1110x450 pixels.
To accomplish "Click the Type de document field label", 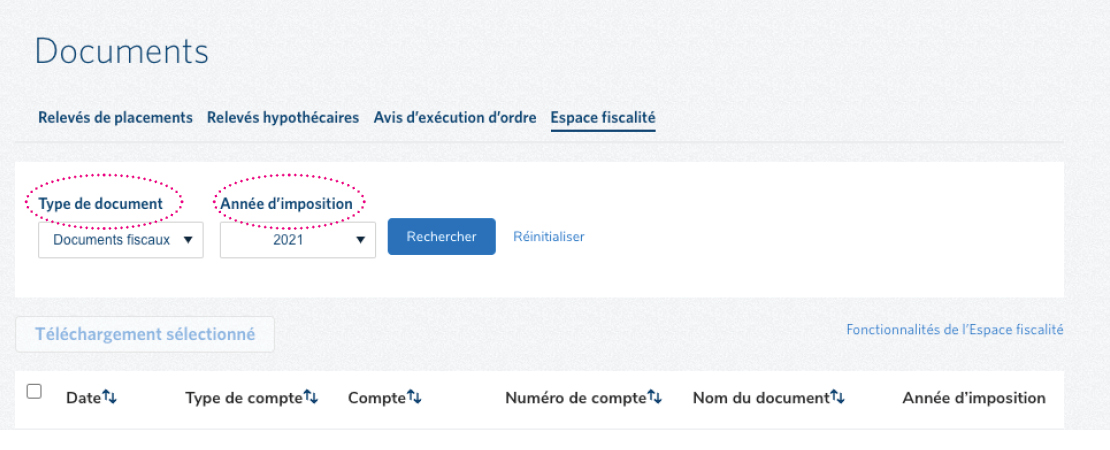I will (x=100, y=204).
